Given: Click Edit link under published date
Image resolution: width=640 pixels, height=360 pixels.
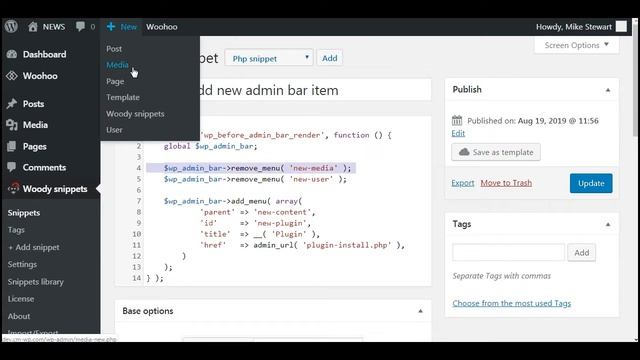Looking at the screenshot, I should (458, 133).
